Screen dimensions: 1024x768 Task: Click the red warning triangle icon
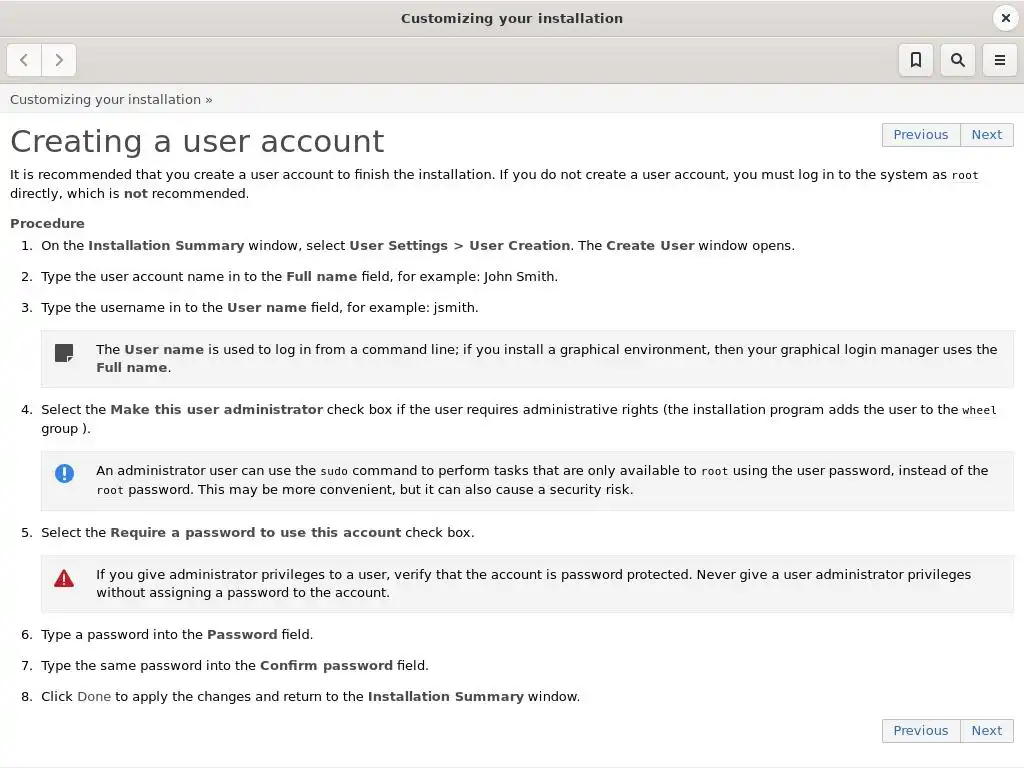(64, 578)
